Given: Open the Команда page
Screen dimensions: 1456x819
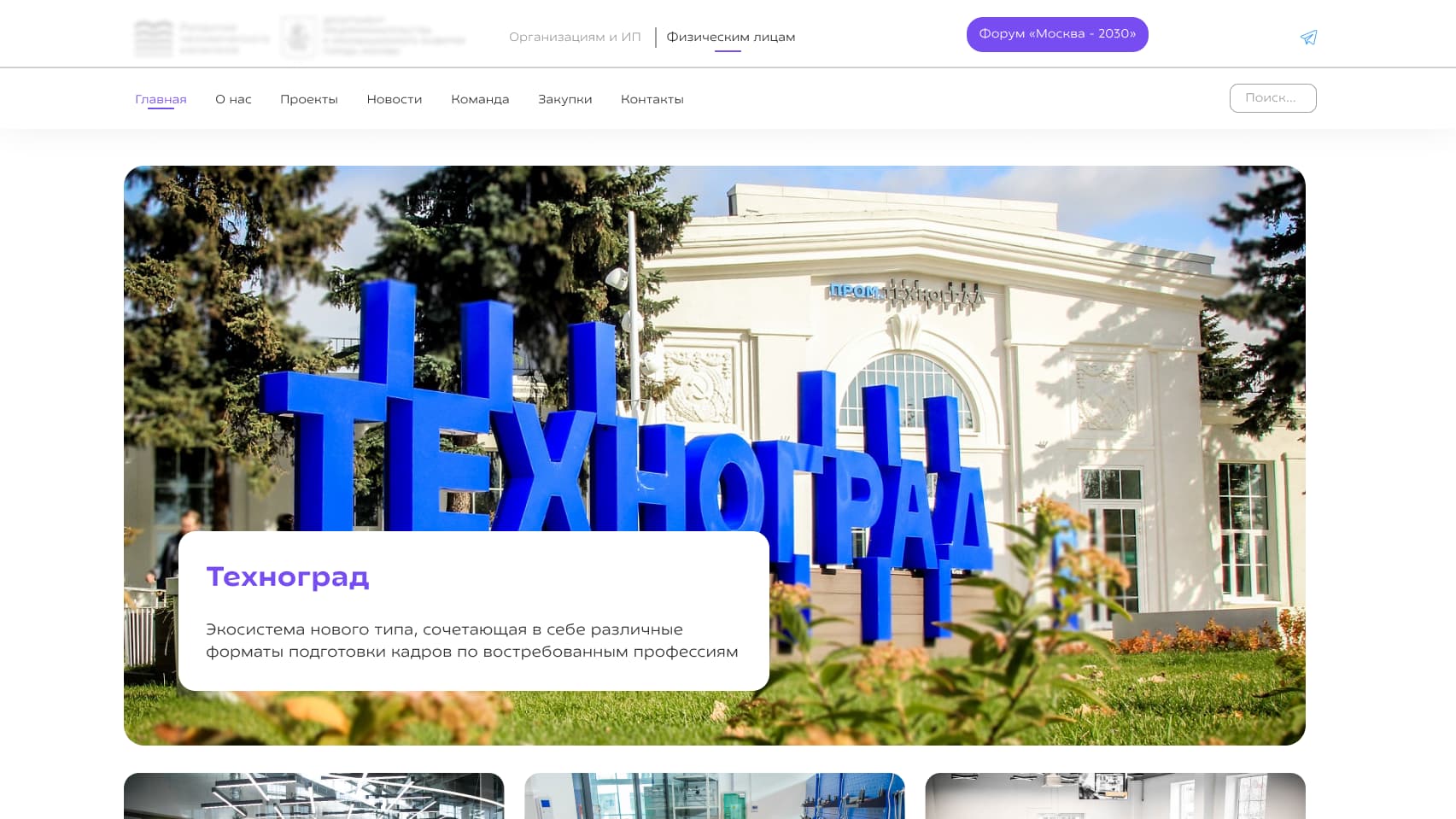Looking at the screenshot, I should (x=480, y=99).
